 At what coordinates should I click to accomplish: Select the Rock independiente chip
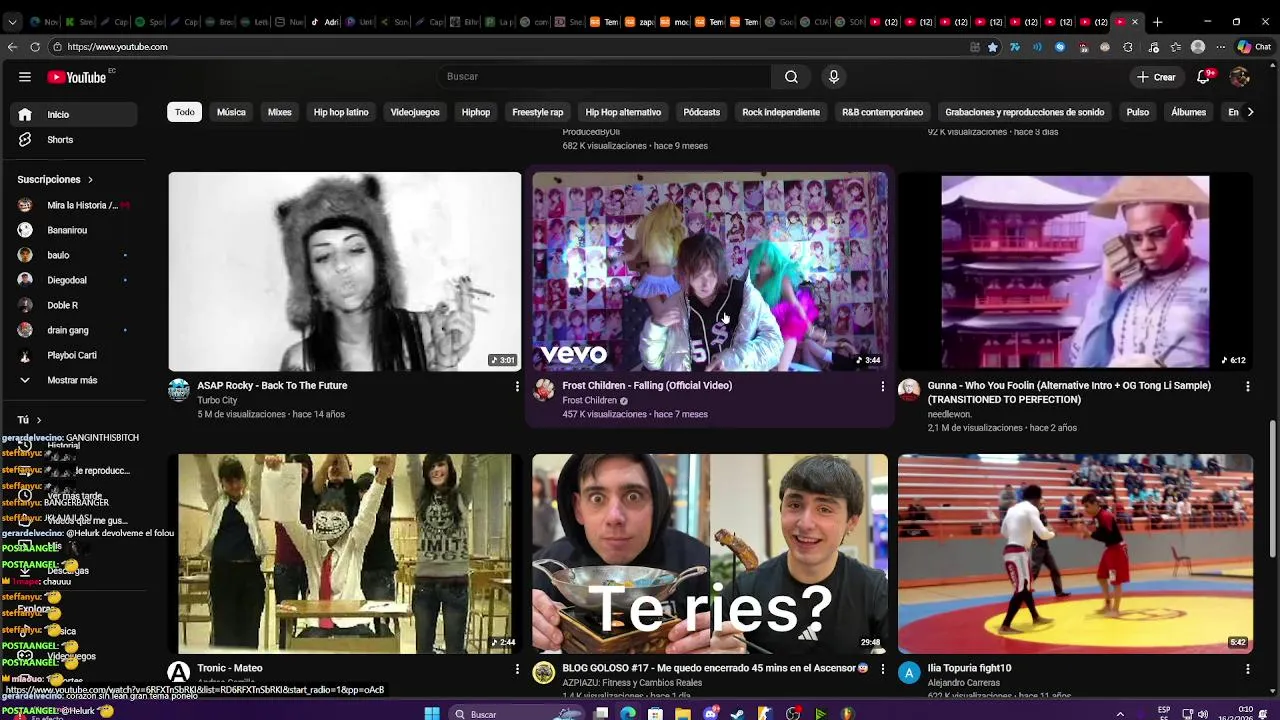(x=781, y=112)
